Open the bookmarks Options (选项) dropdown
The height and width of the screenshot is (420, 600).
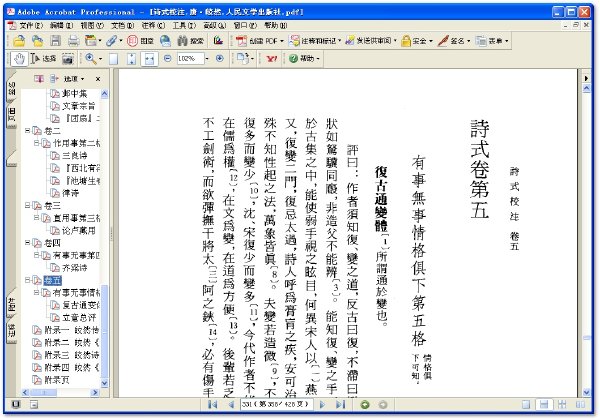[74, 79]
